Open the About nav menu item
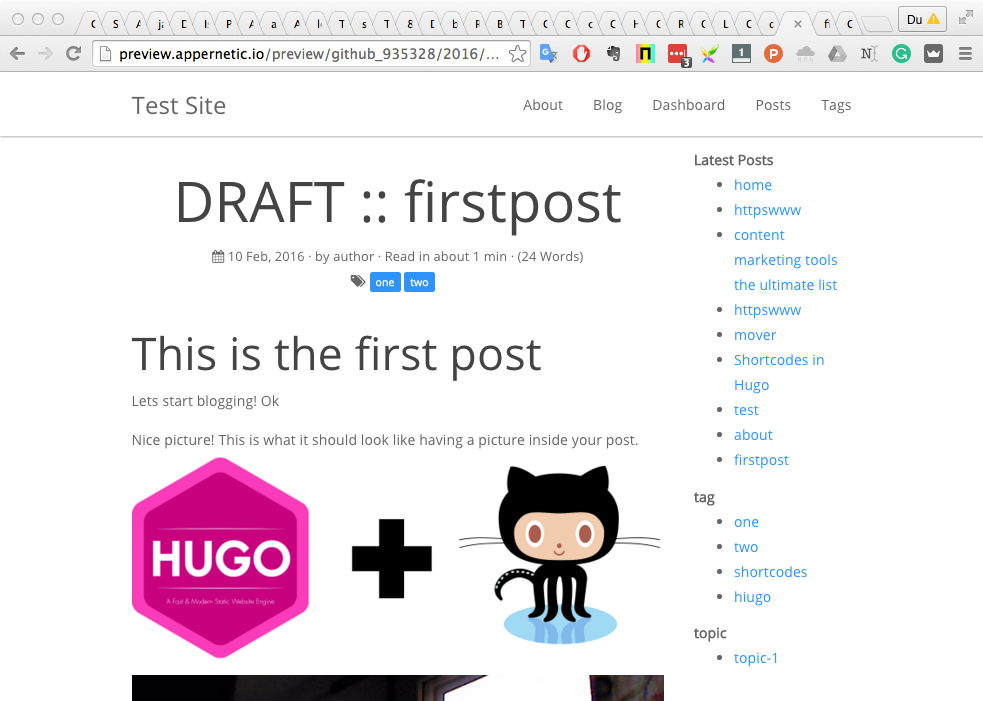 [x=543, y=105]
